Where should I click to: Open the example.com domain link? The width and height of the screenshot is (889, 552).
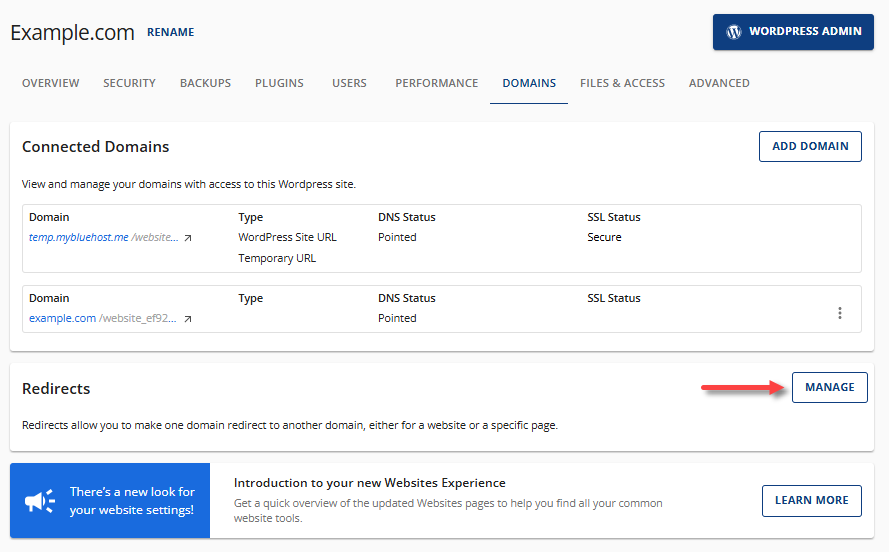tap(62, 319)
